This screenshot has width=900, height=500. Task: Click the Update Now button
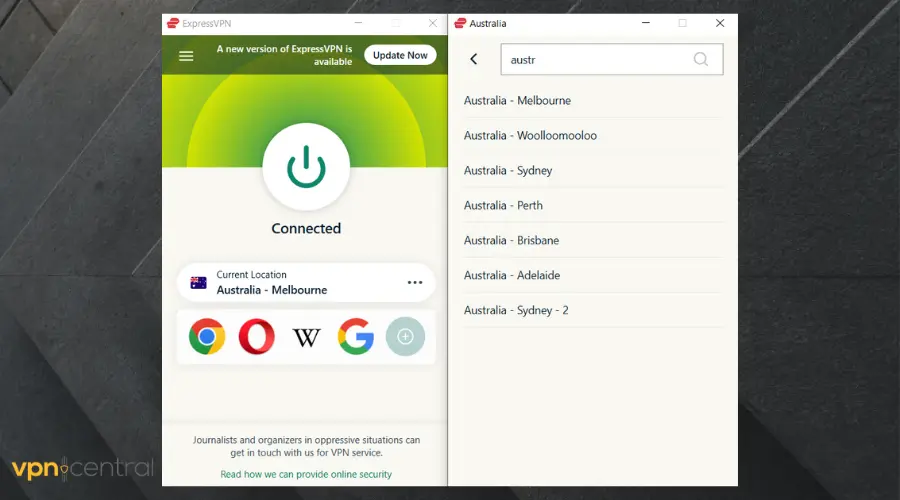point(400,55)
